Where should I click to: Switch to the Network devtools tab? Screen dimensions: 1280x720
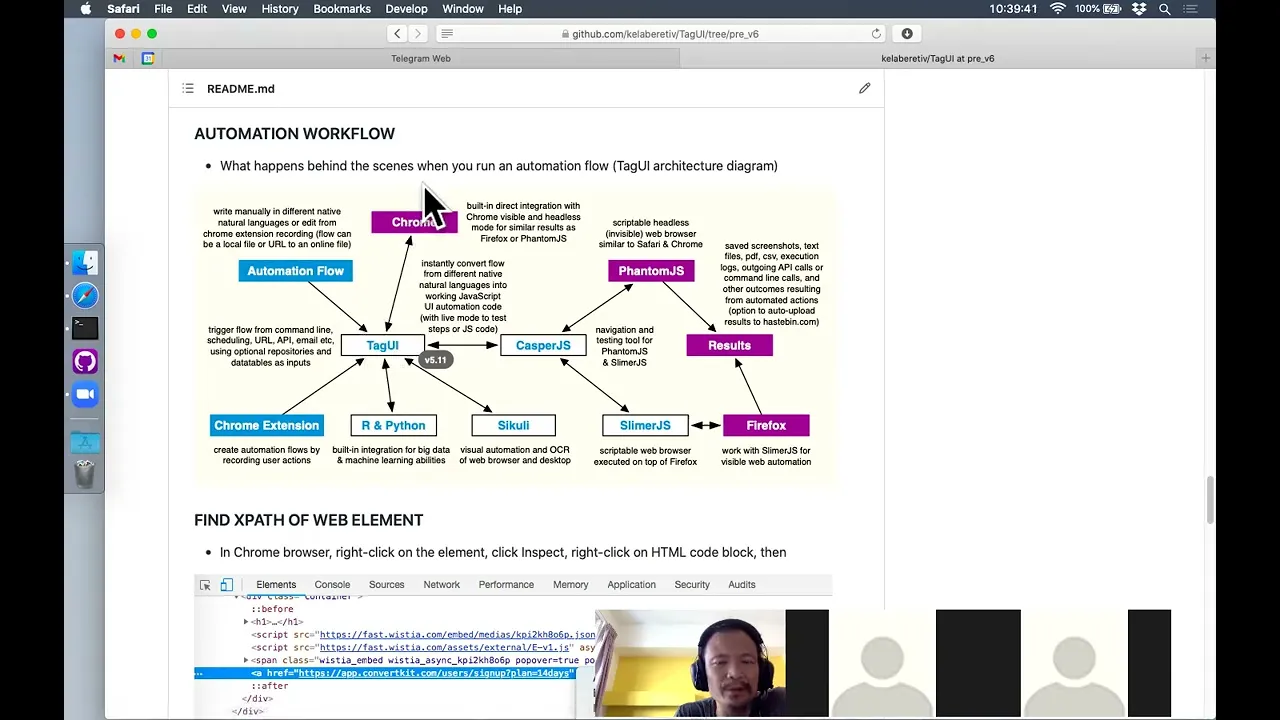[441, 585]
